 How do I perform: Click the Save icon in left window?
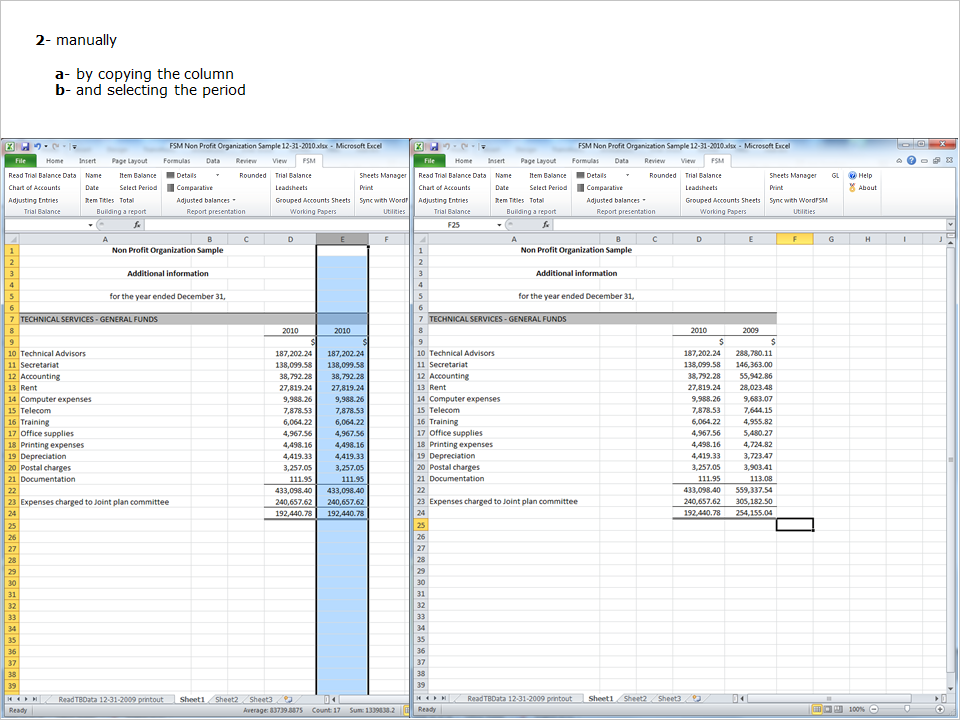pos(24,146)
